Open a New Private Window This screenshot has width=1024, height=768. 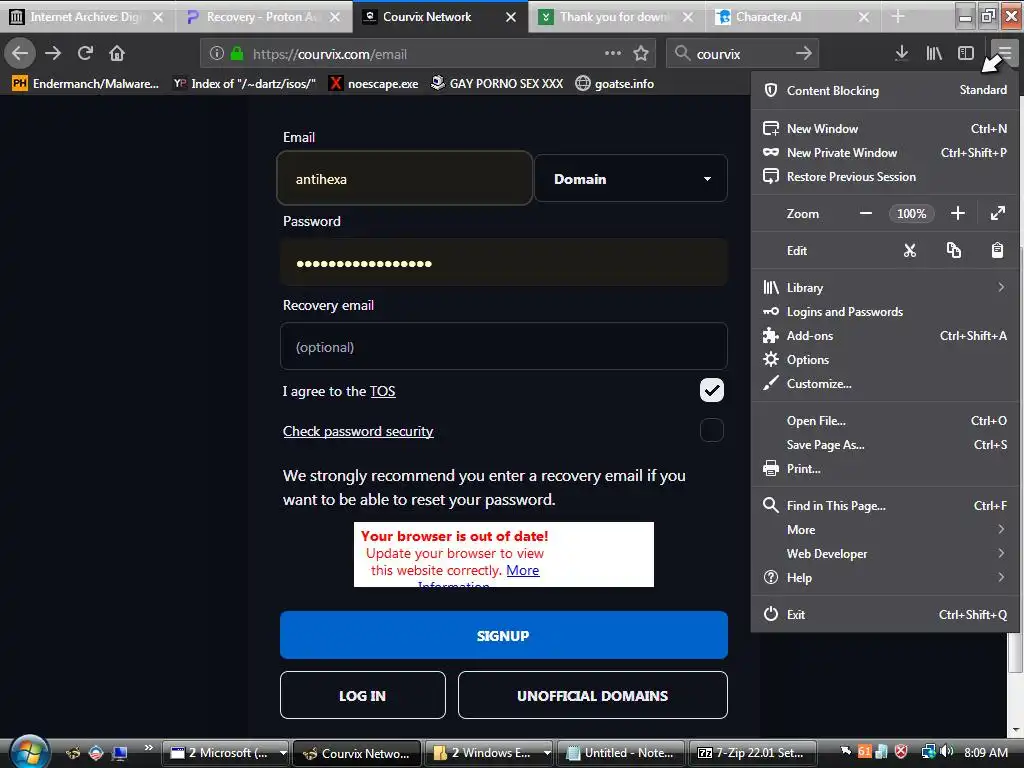[x=885, y=153]
